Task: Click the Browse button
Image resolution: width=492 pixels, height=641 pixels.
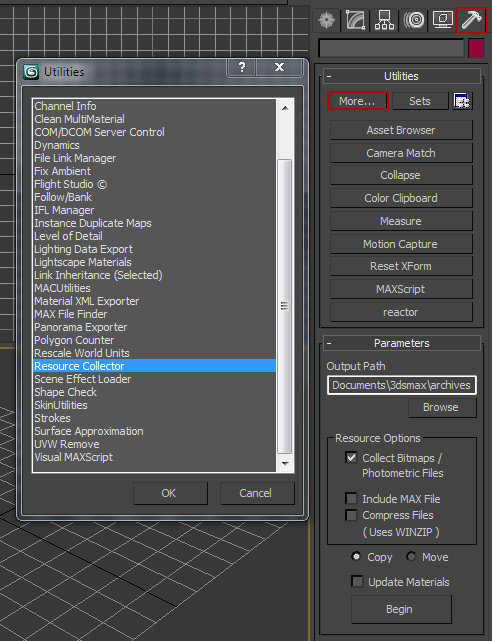Action: tap(442, 408)
